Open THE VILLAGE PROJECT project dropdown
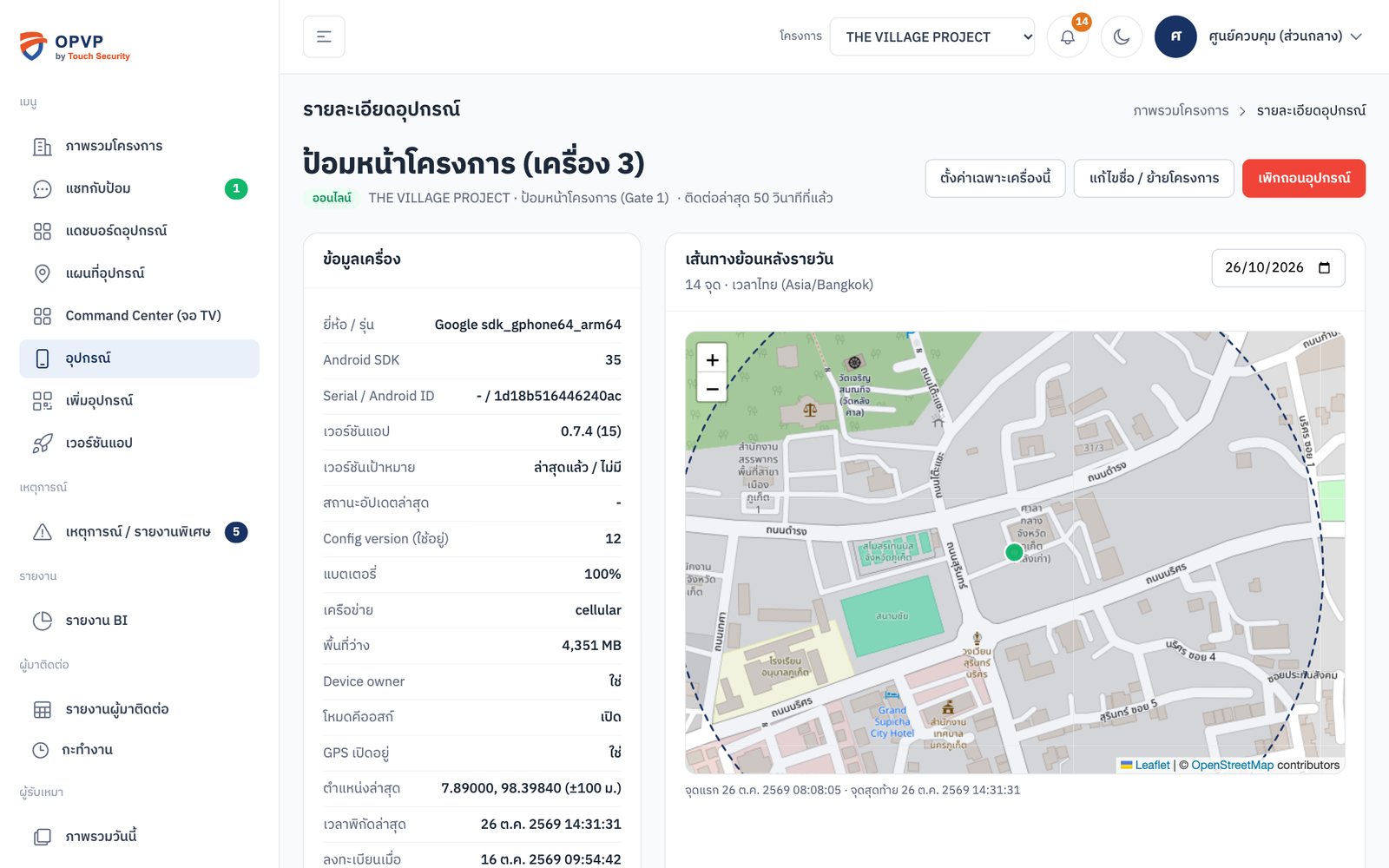Viewport: 1389px width, 868px height. pyautogui.click(x=931, y=36)
